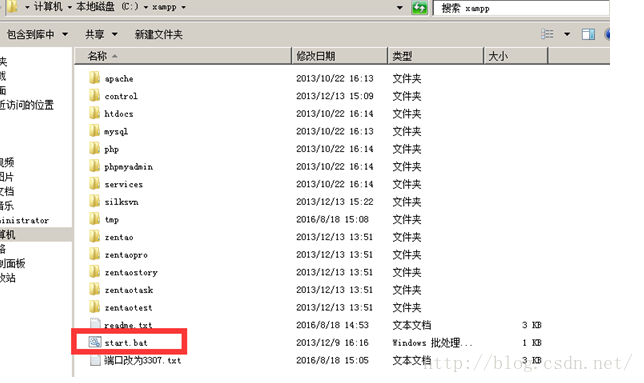
Task: Click the green refresh button in address bar
Action: pyautogui.click(x=419, y=7)
